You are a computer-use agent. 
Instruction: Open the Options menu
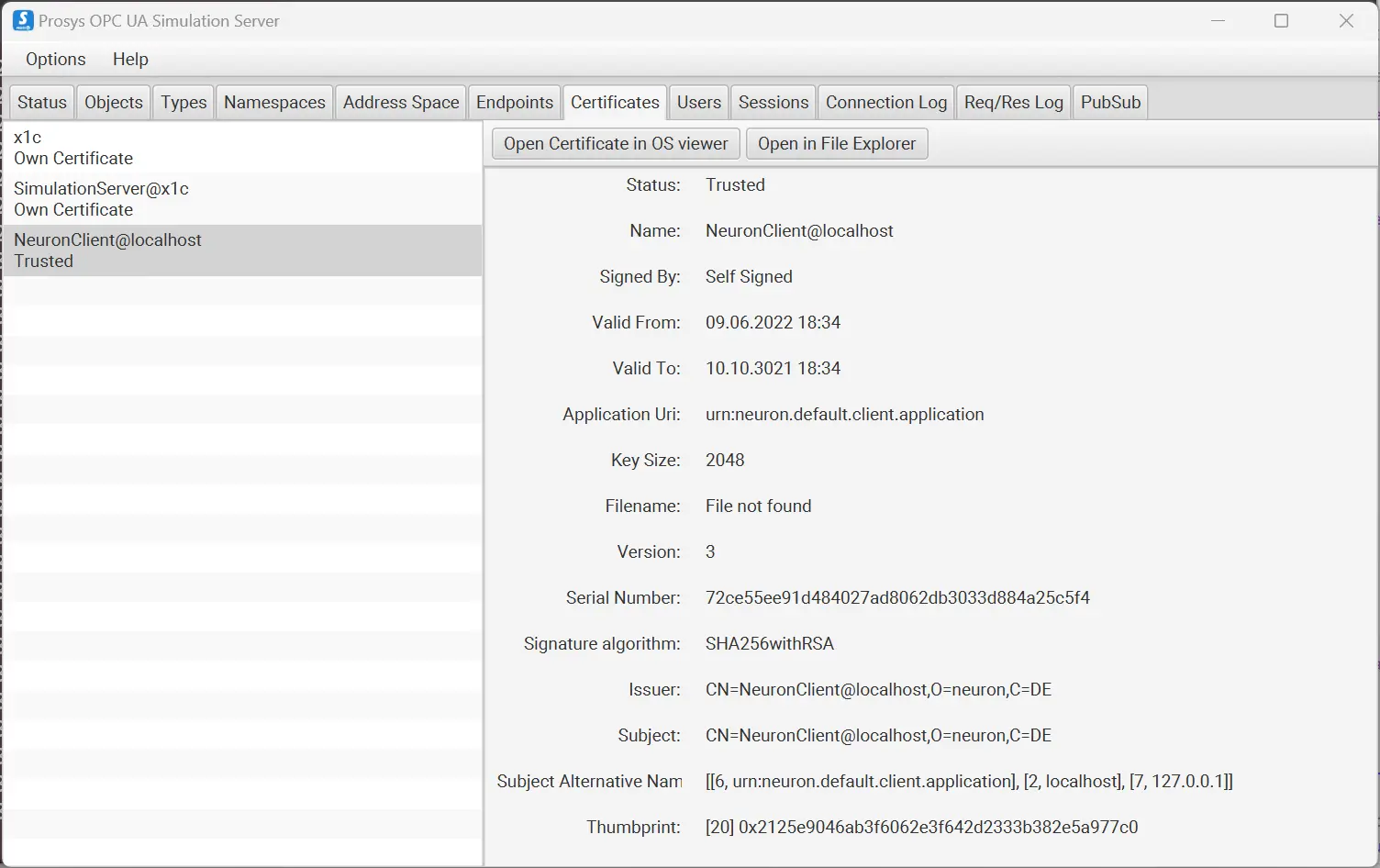click(x=55, y=59)
